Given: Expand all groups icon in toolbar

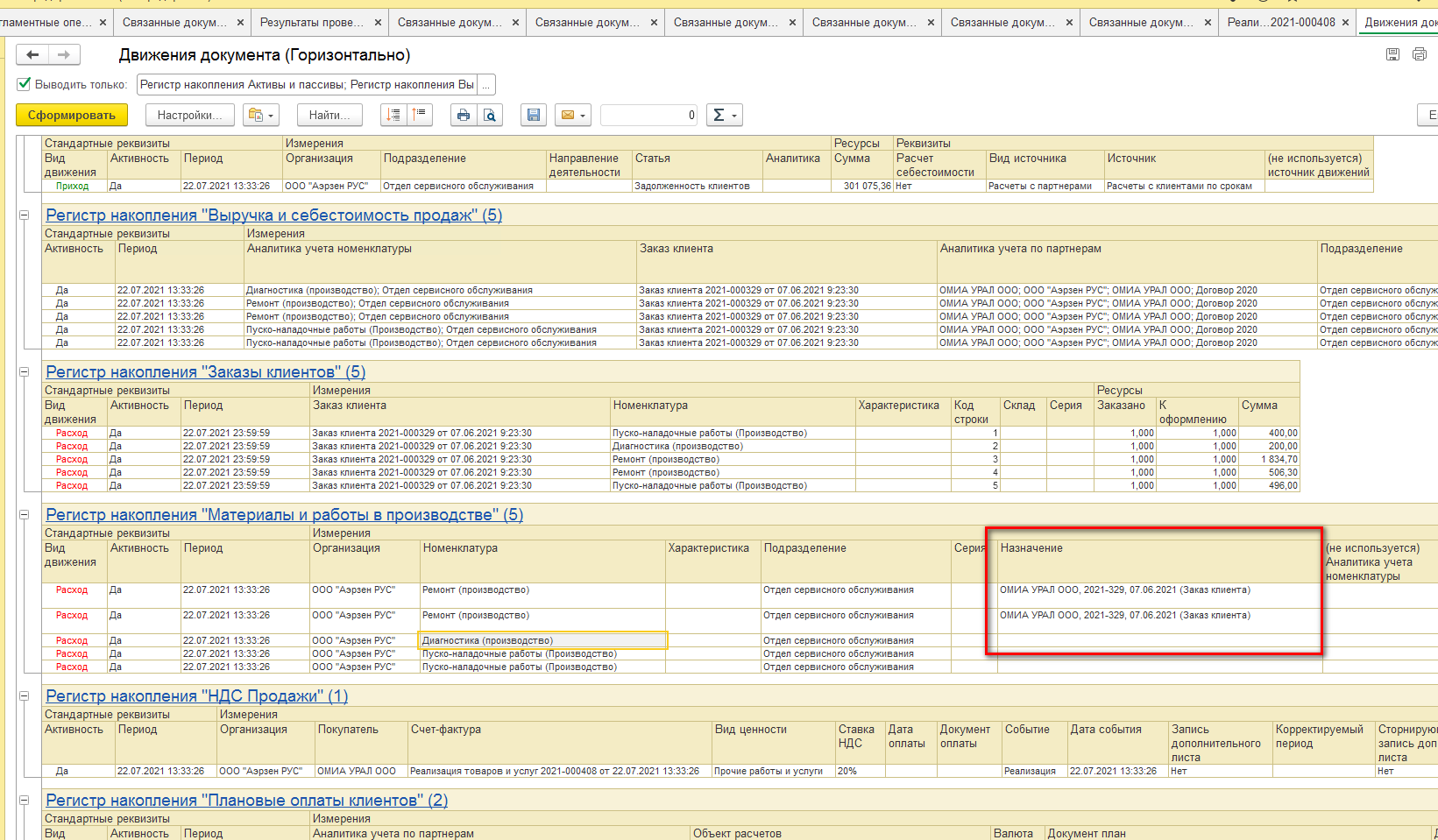Looking at the screenshot, I should click(393, 115).
